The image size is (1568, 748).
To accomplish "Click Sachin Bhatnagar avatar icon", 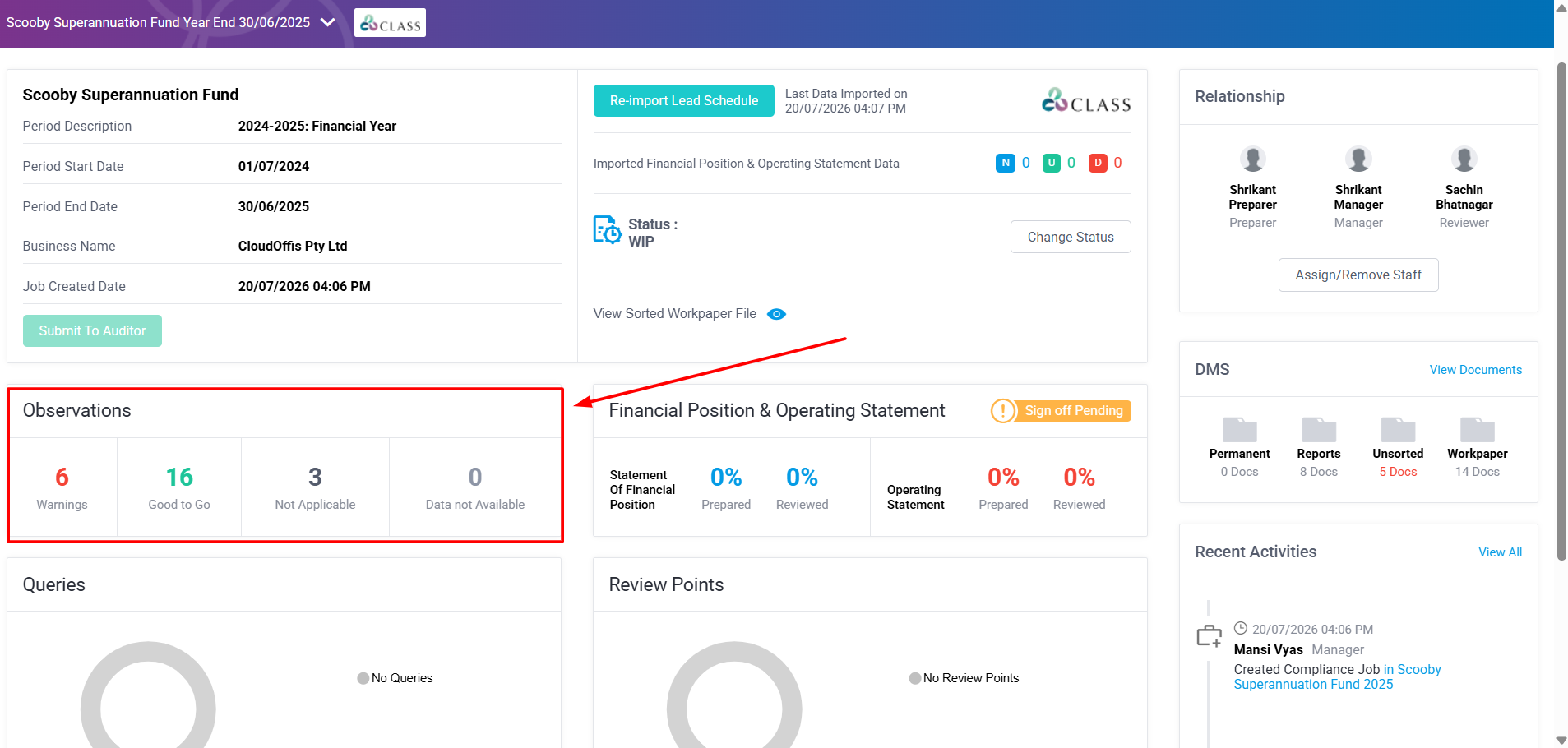I will point(1464,159).
